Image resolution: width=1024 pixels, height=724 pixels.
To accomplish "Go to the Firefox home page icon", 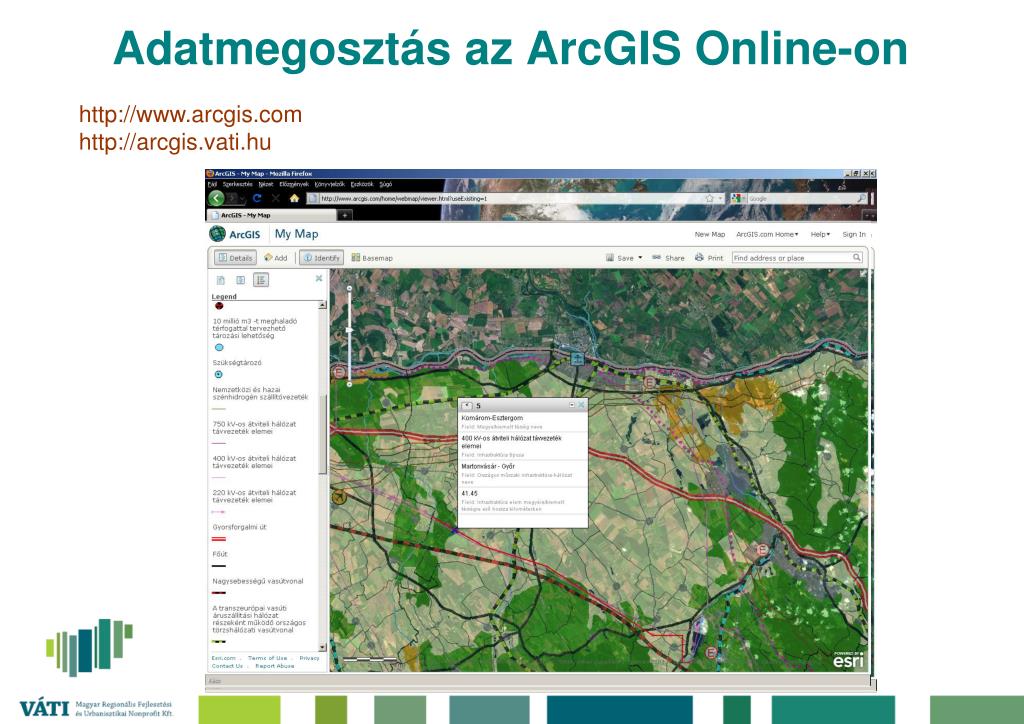I will (295, 198).
